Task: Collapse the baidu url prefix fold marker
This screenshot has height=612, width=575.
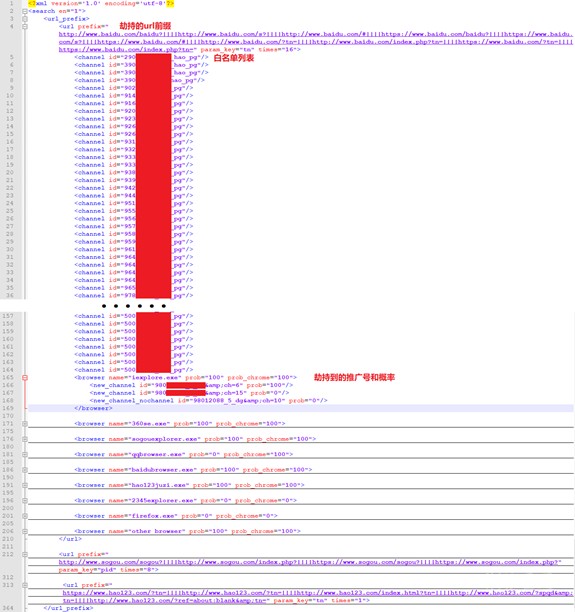Action: point(25,27)
